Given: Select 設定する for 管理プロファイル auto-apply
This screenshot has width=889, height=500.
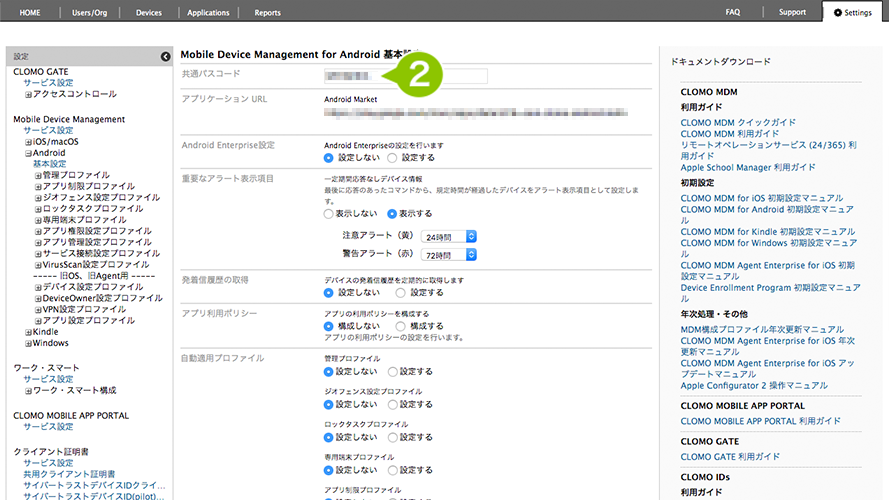Looking at the screenshot, I should (x=392, y=372).
